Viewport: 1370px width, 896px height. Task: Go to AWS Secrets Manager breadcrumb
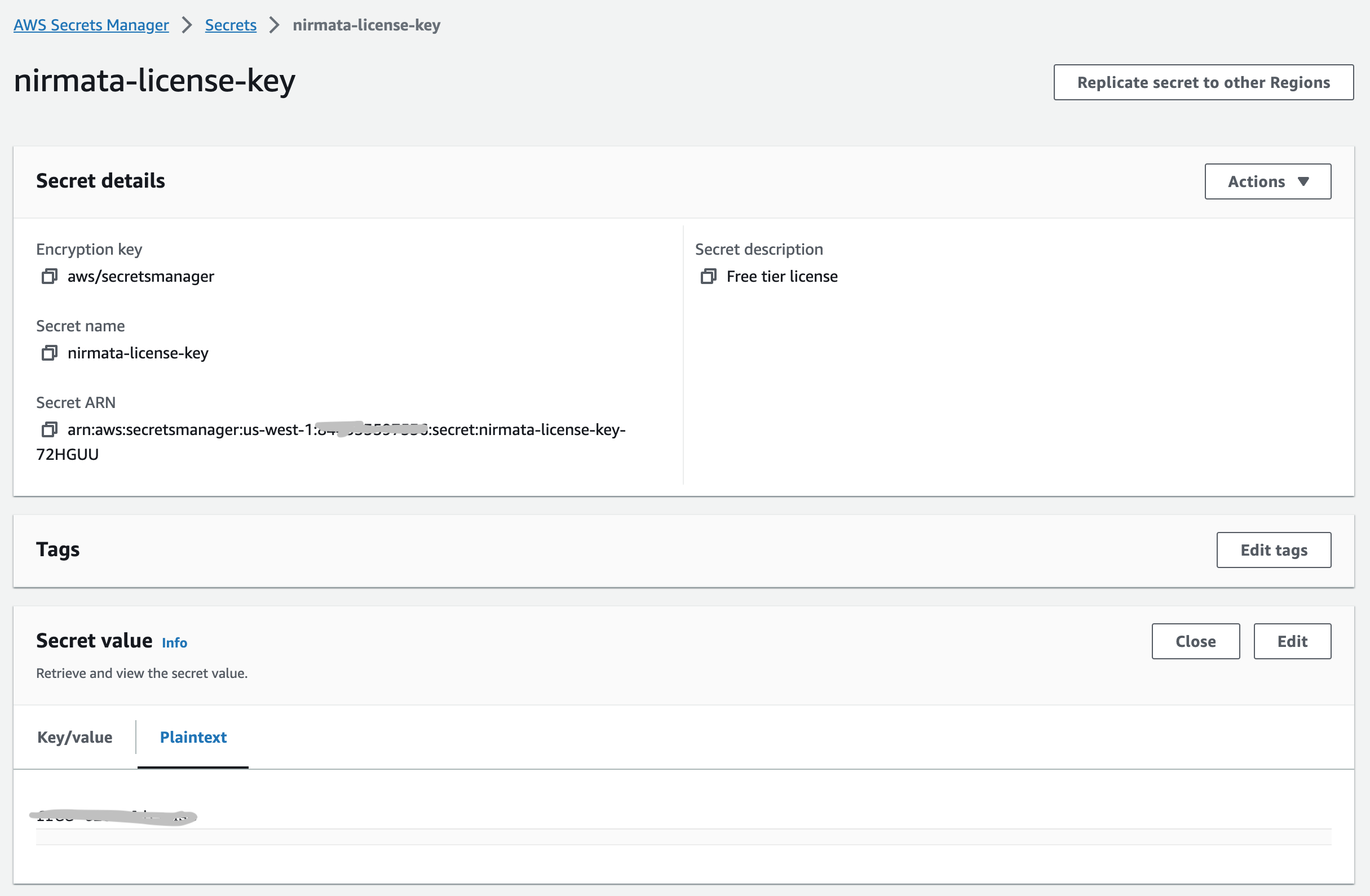point(91,25)
